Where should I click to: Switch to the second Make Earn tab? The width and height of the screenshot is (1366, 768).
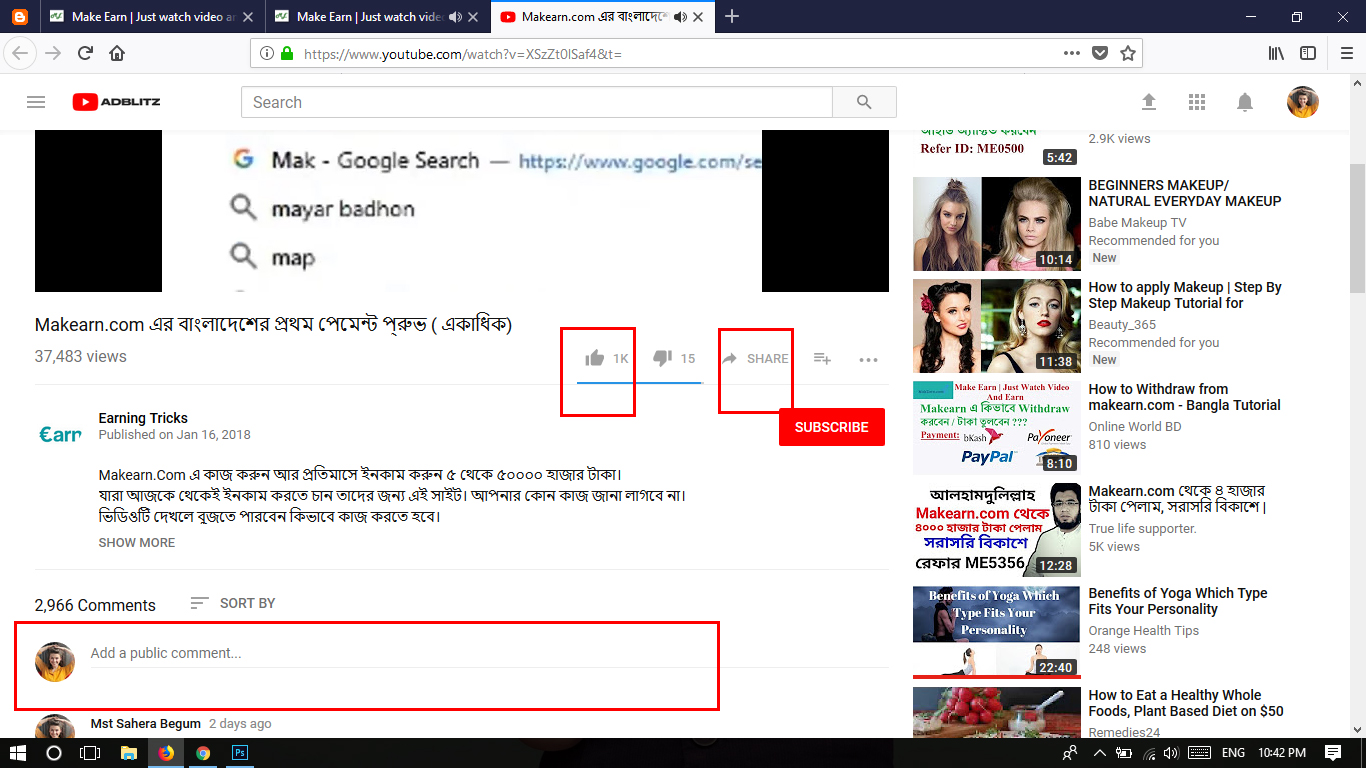(362, 17)
